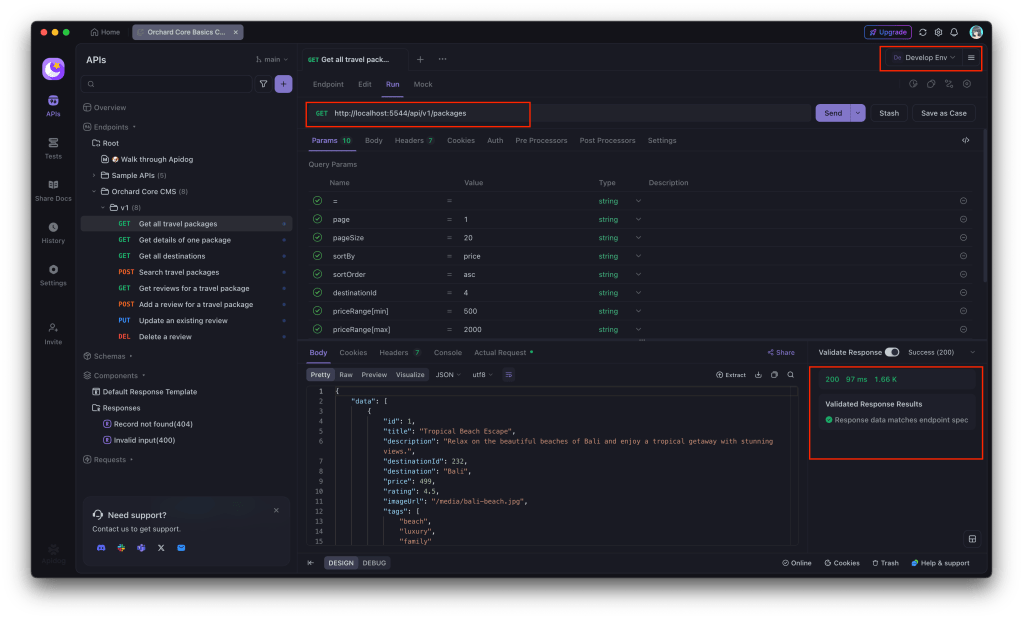Click the filter icon beside search box
The image size is (1023, 619).
point(263,85)
